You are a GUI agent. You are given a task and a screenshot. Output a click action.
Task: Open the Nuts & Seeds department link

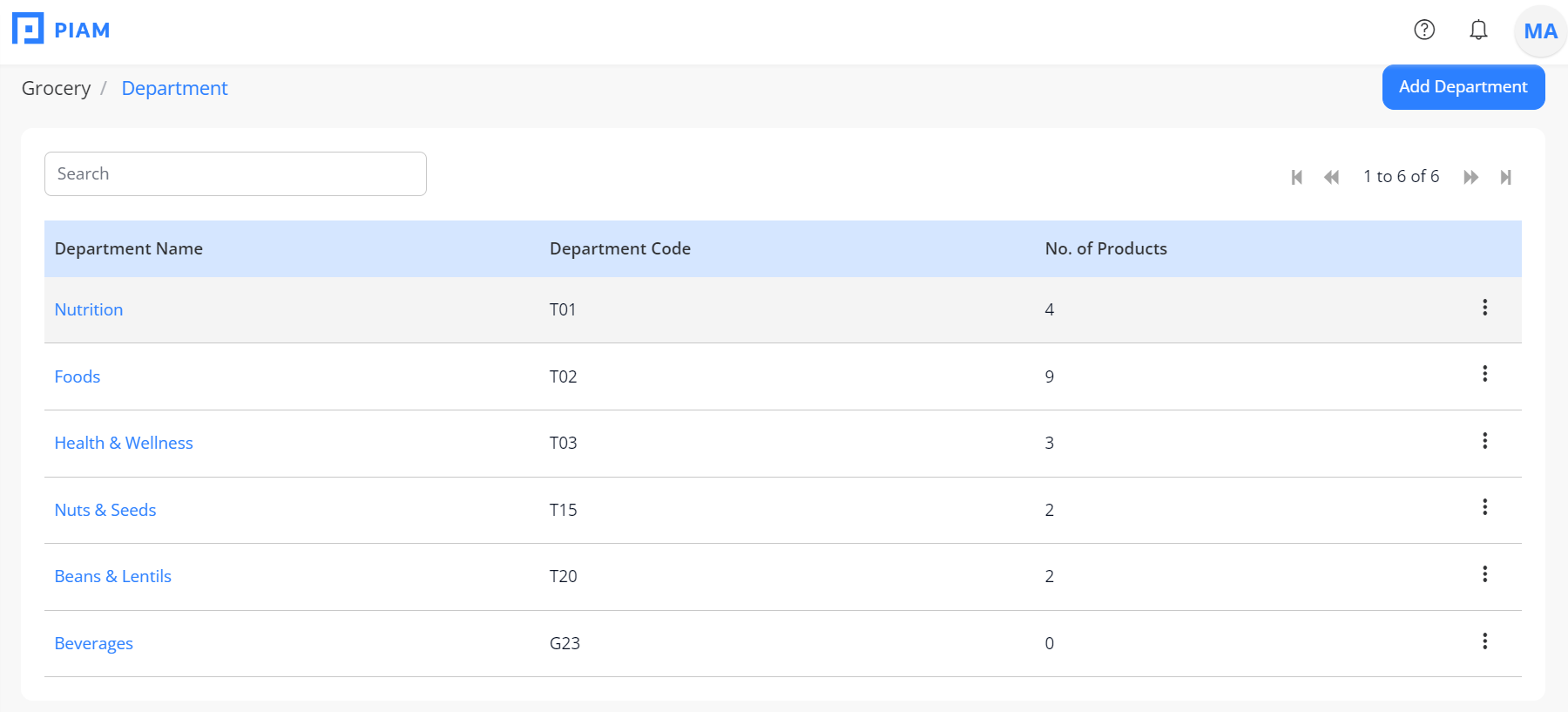point(105,510)
